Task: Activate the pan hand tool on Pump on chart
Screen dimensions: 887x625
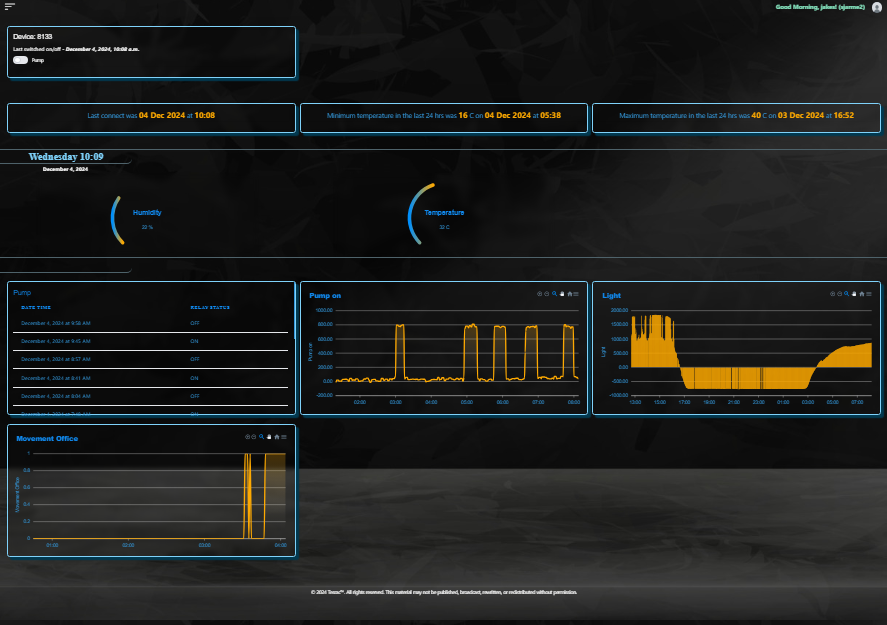Action: point(562,294)
